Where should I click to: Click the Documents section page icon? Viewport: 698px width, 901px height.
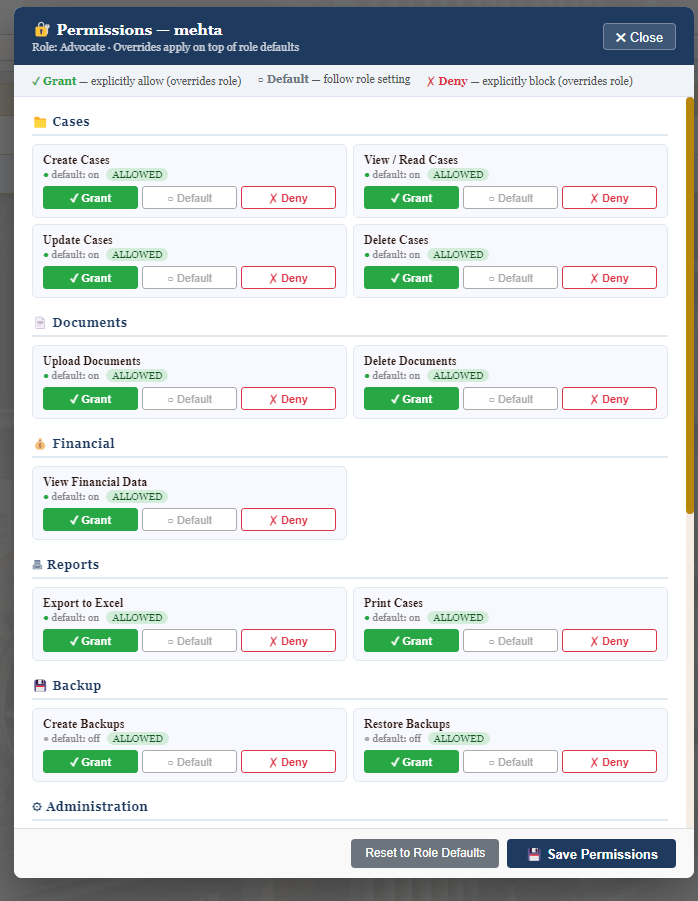(x=40, y=323)
